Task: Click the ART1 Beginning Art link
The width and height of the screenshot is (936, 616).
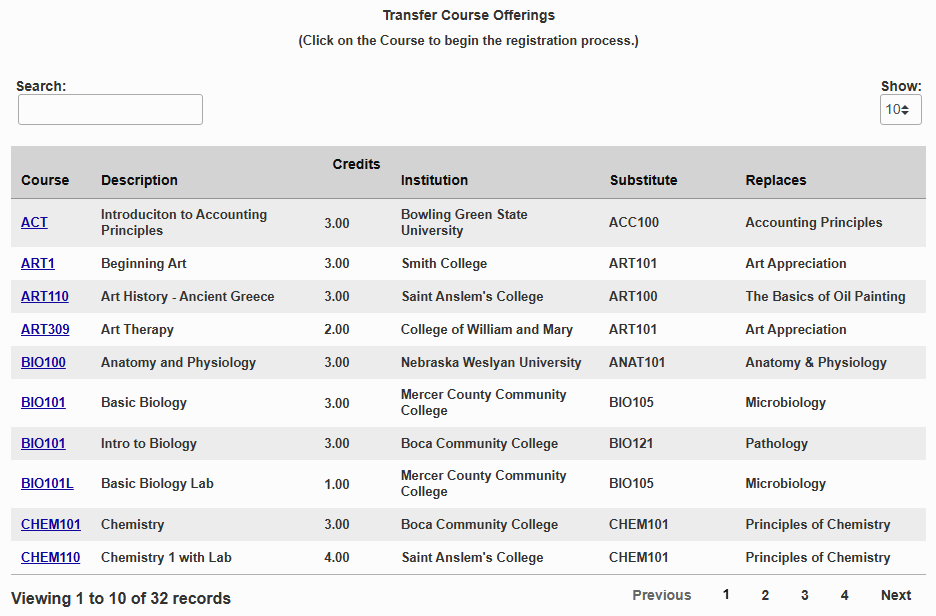Action: [37, 263]
